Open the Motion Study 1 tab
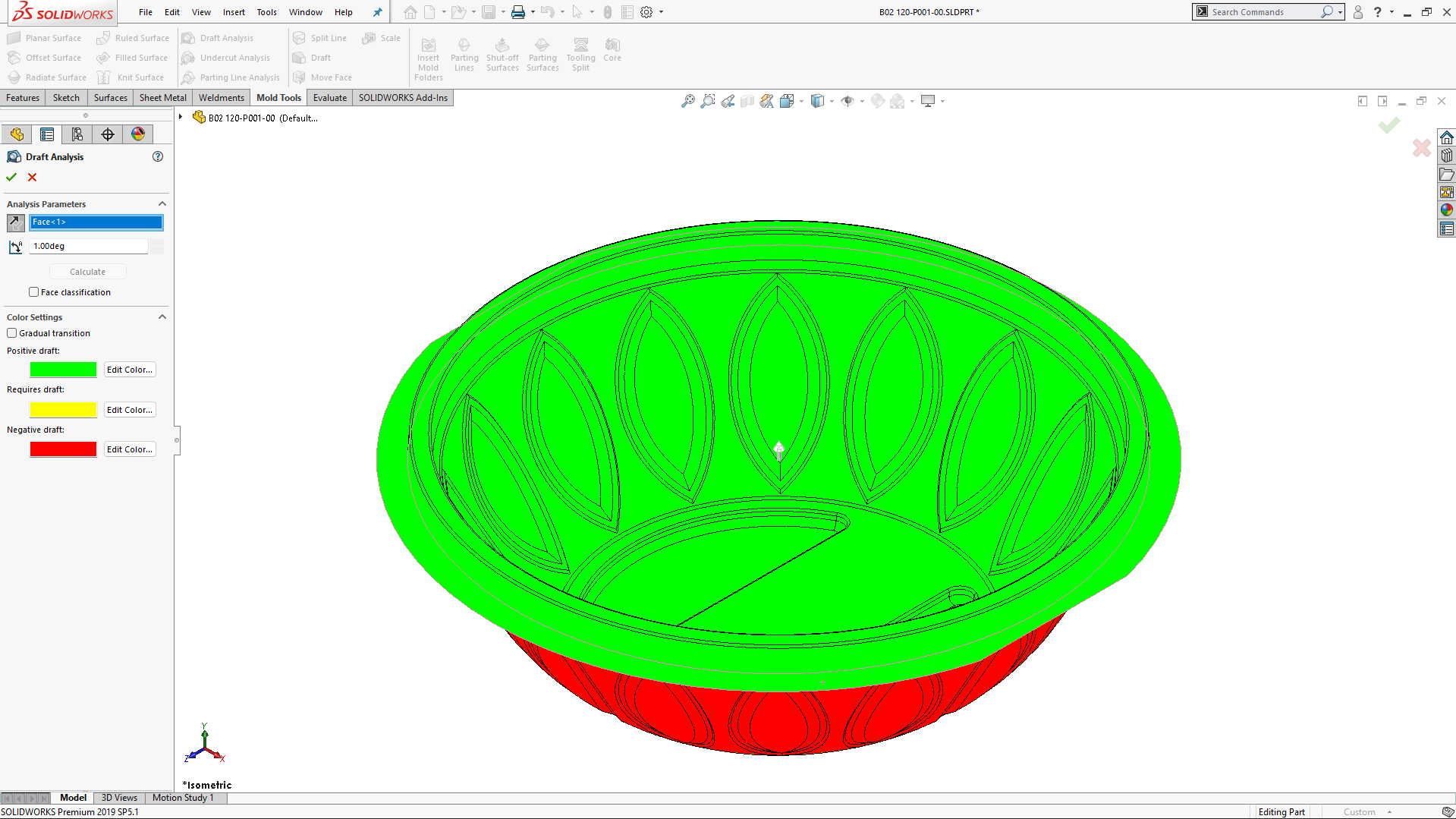 click(183, 798)
